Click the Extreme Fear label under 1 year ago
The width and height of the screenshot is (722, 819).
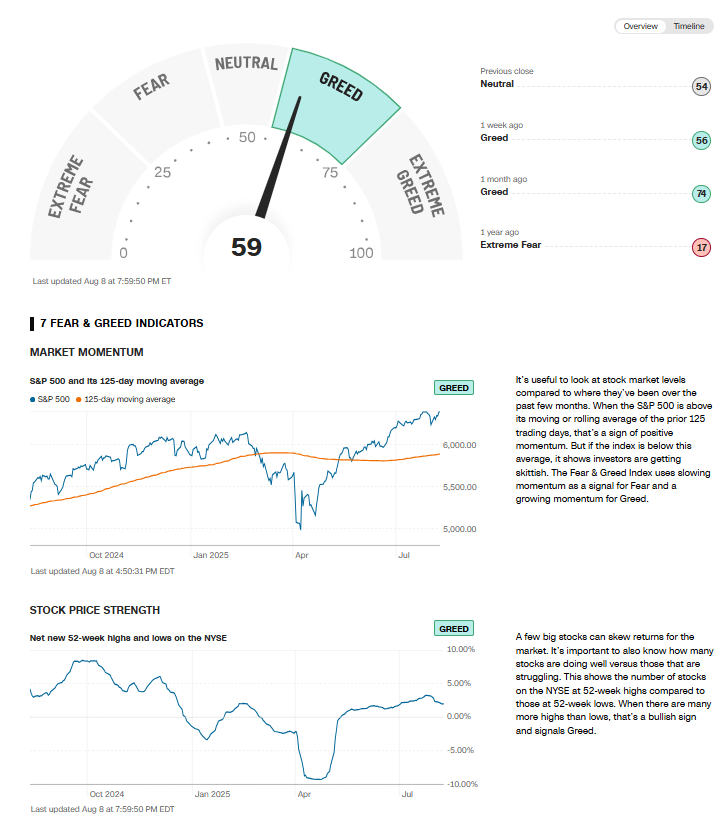click(510, 245)
